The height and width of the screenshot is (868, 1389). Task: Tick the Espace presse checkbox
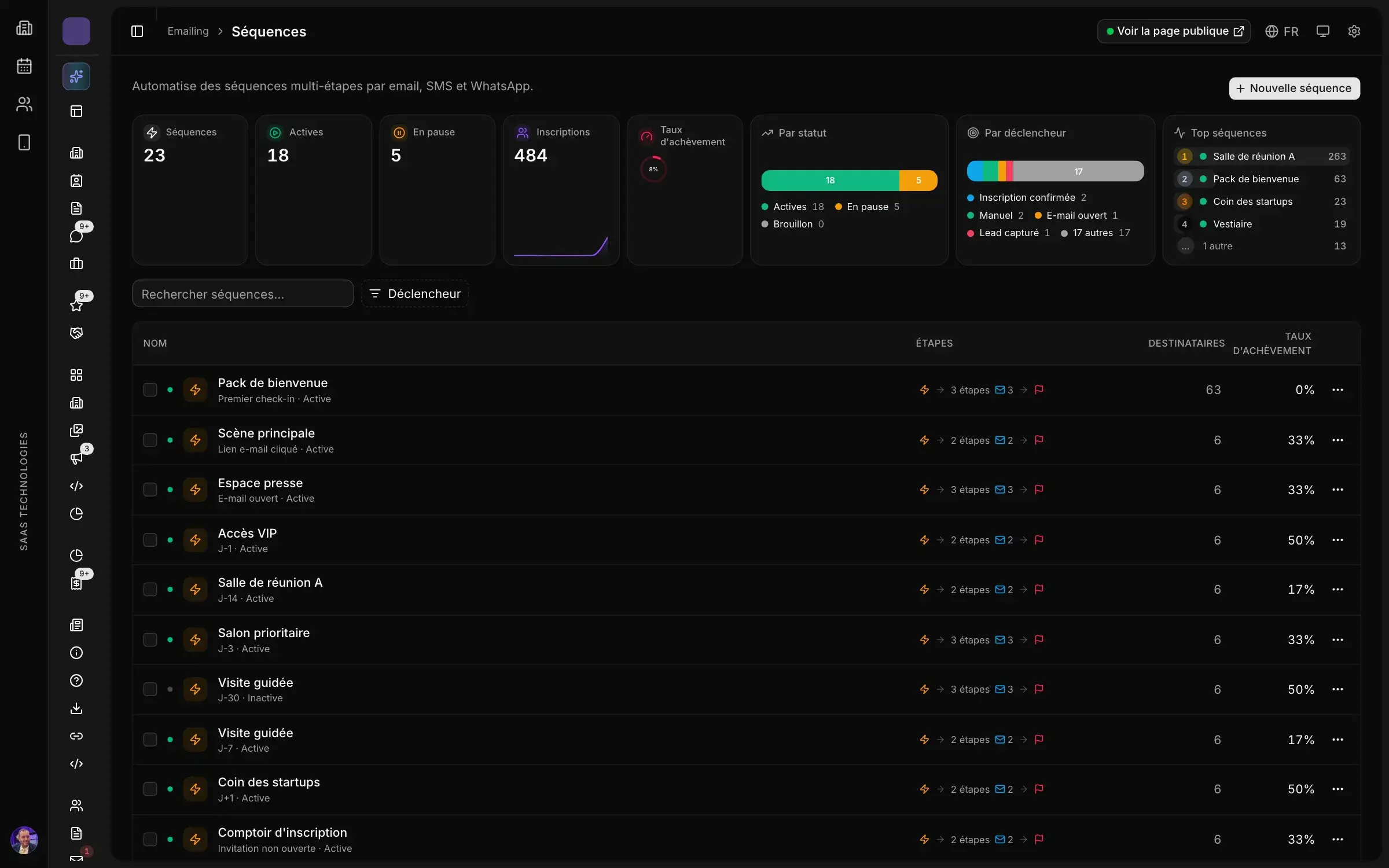150,490
